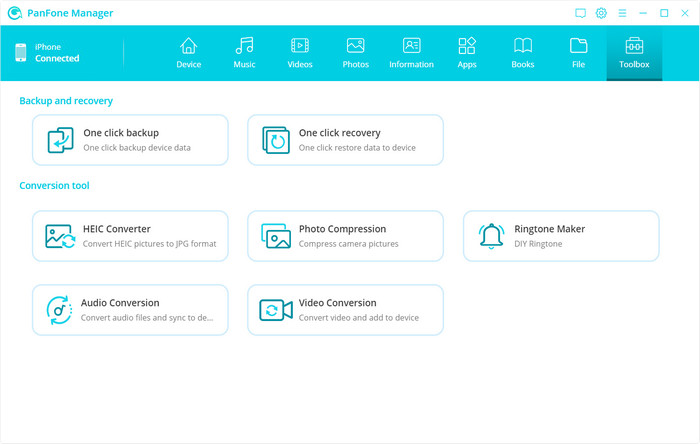Open the Photos picture icon
The height and width of the screenshot is (444, 700).
pos(355,46)
